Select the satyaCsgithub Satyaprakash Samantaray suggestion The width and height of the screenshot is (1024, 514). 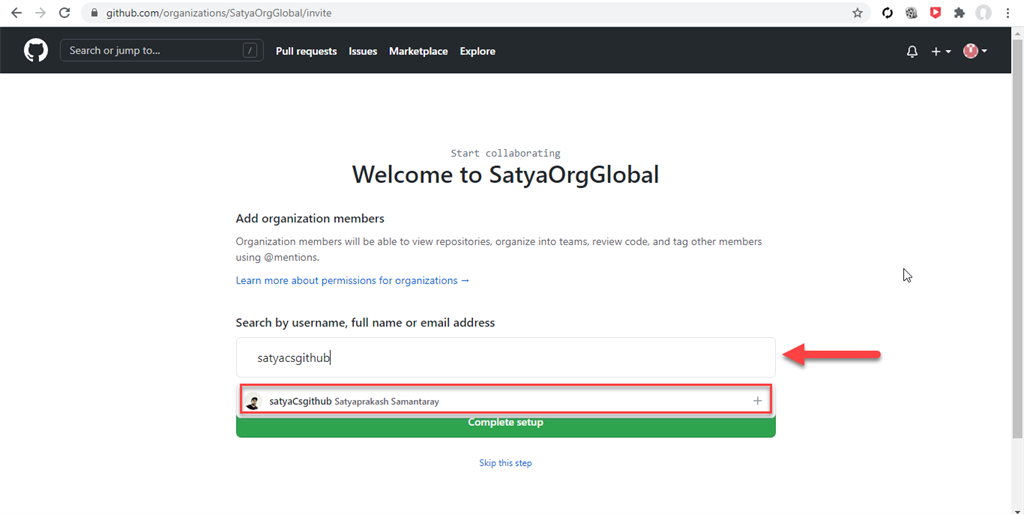pos(505,399)
